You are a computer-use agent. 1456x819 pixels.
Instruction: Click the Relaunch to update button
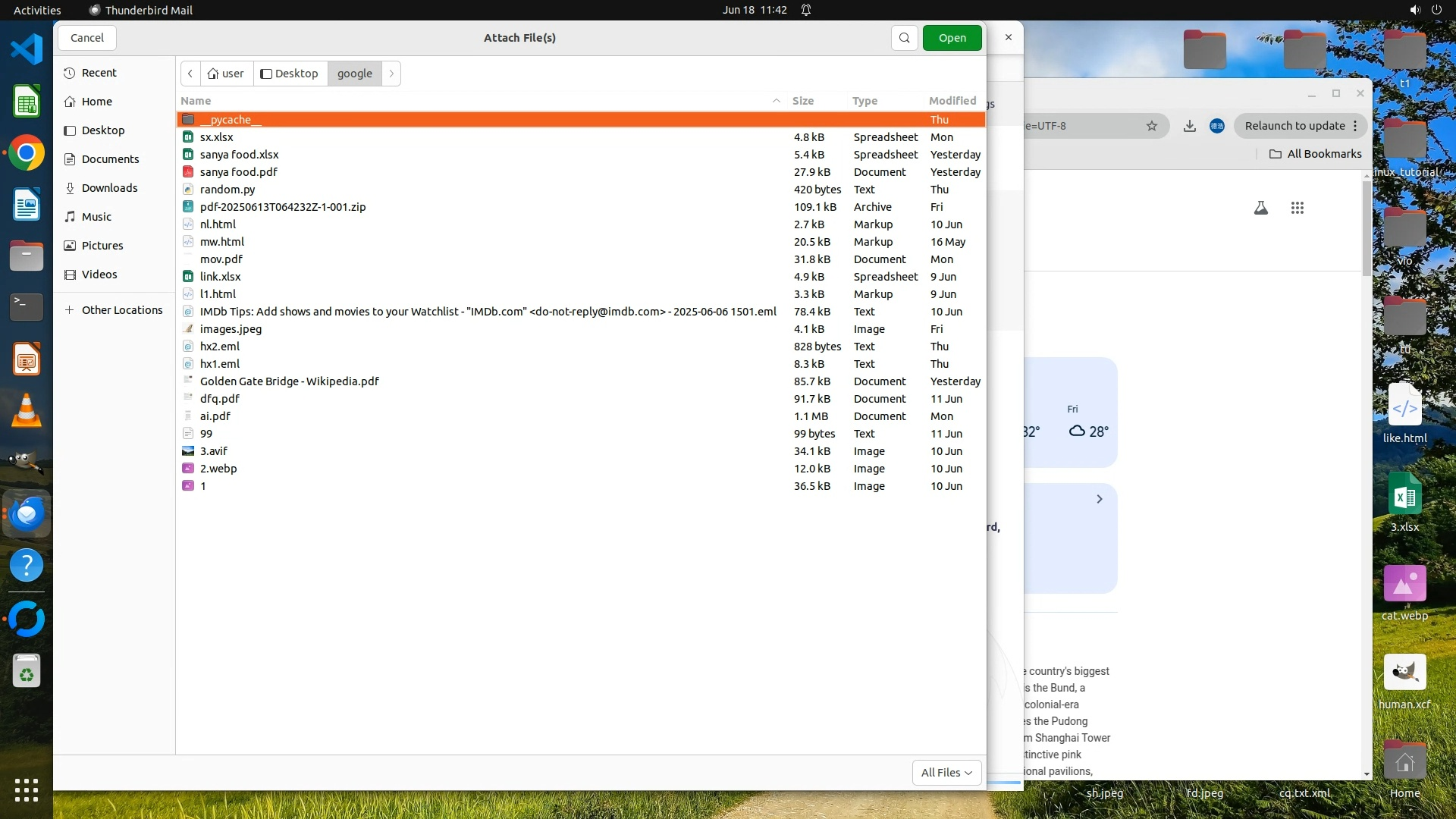tap(1294, 126)
